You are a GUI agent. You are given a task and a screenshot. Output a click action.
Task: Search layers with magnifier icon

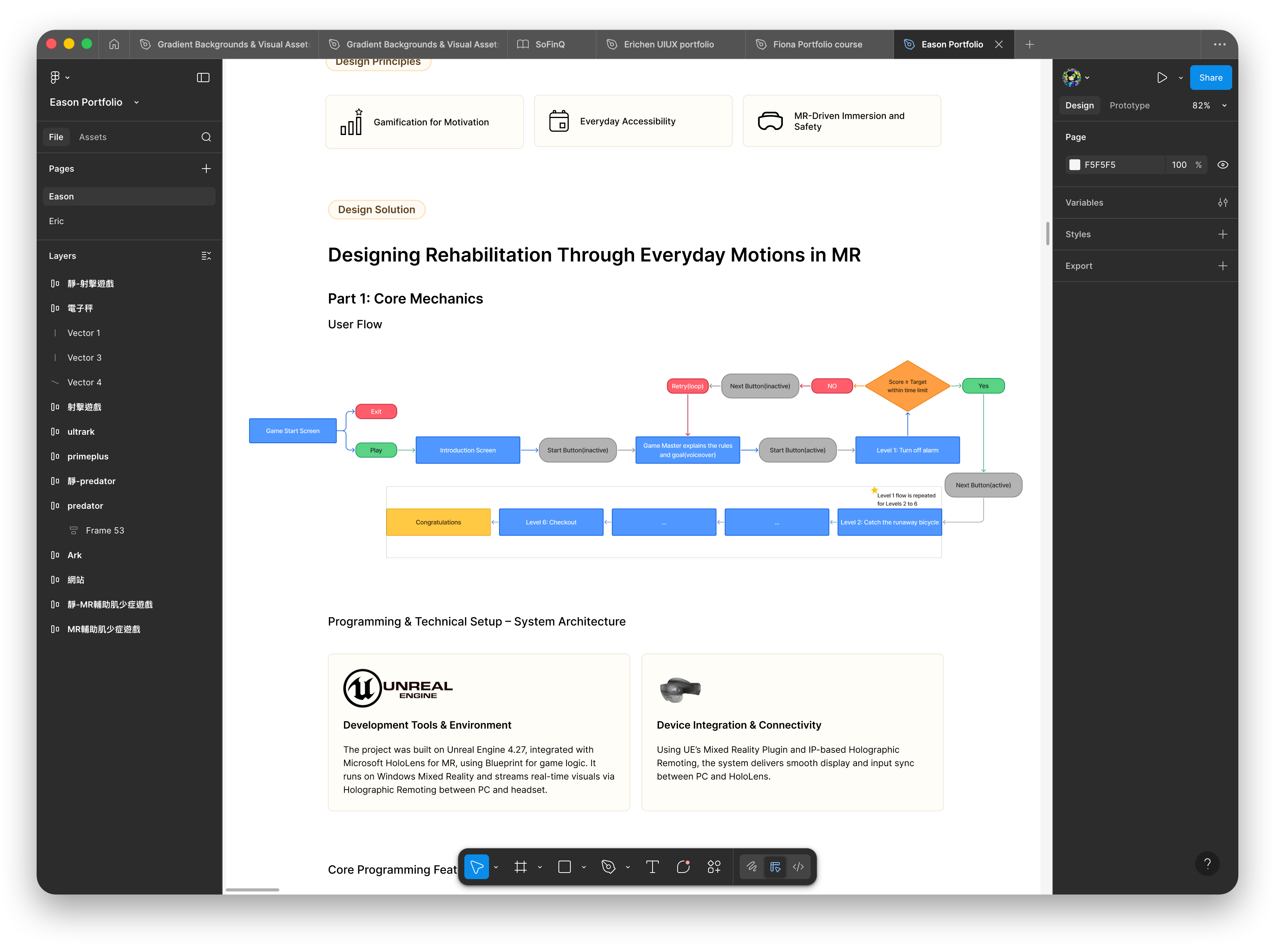click(x=206, y=137)
